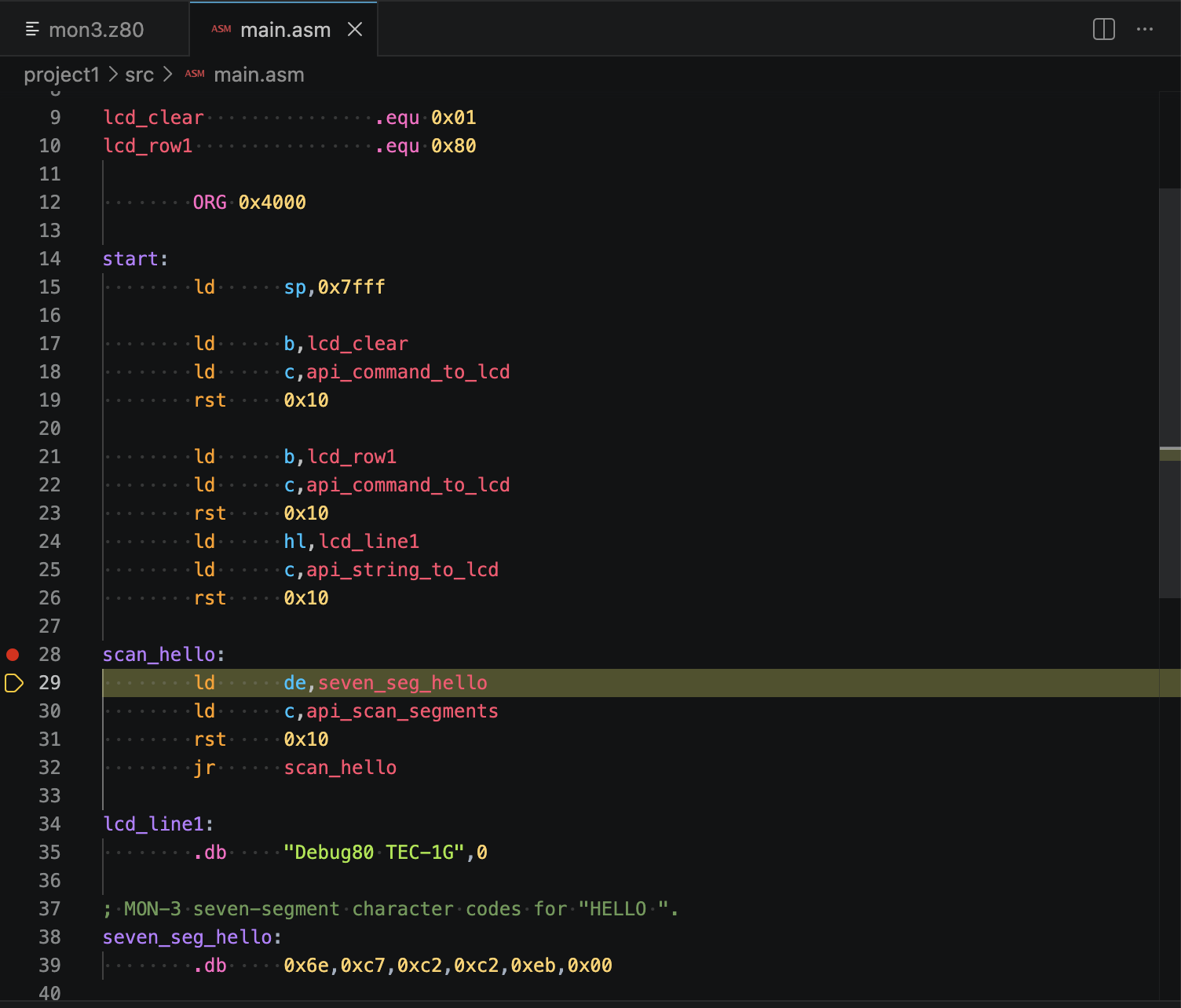
Task: Click the 0xeb byte value on line 39
Action: point(533,966)
